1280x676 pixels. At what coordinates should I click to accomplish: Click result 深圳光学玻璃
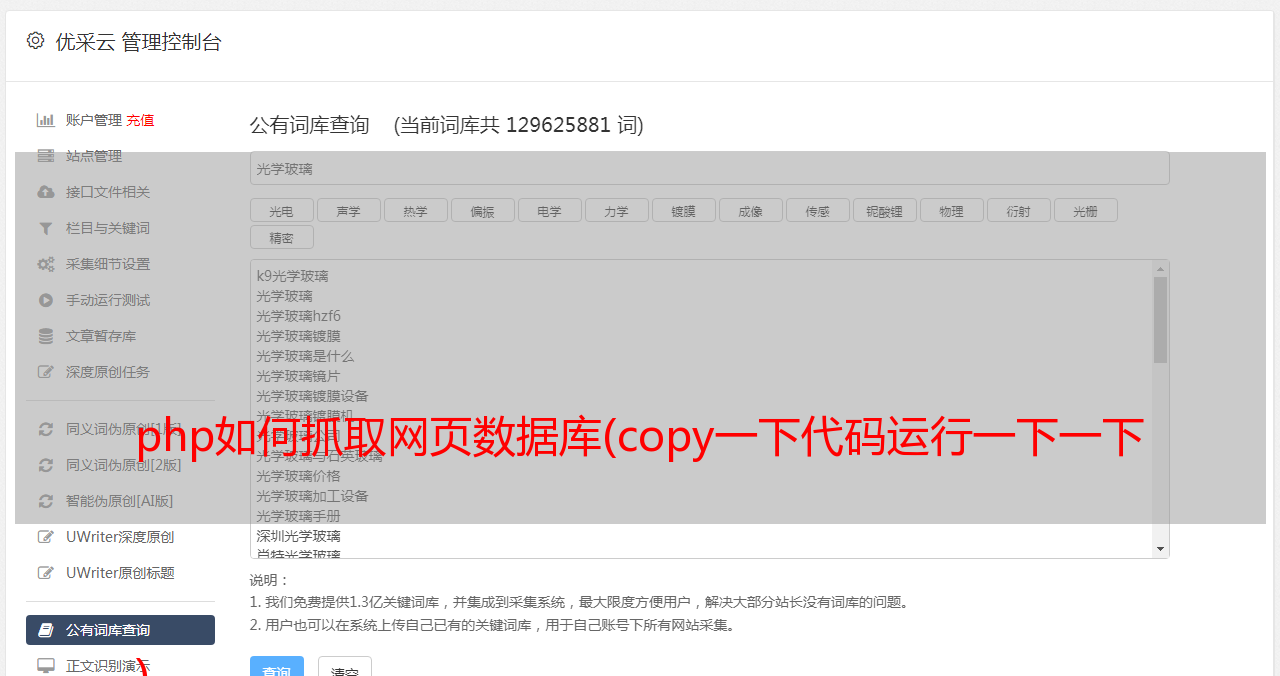pyautogui.click(x=298, y=536)
